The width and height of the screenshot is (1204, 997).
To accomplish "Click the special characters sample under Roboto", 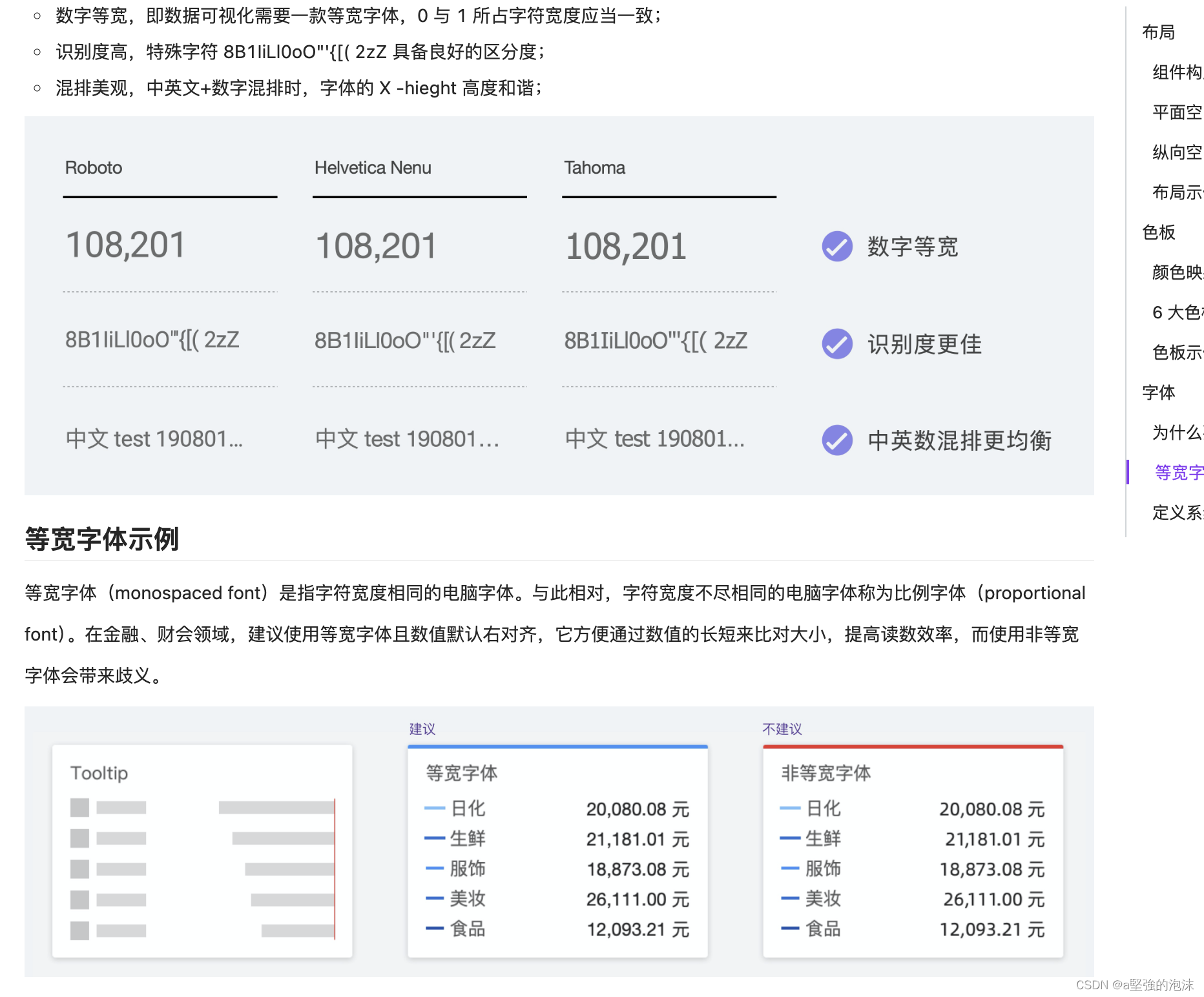I will click(x=152, y=340).
